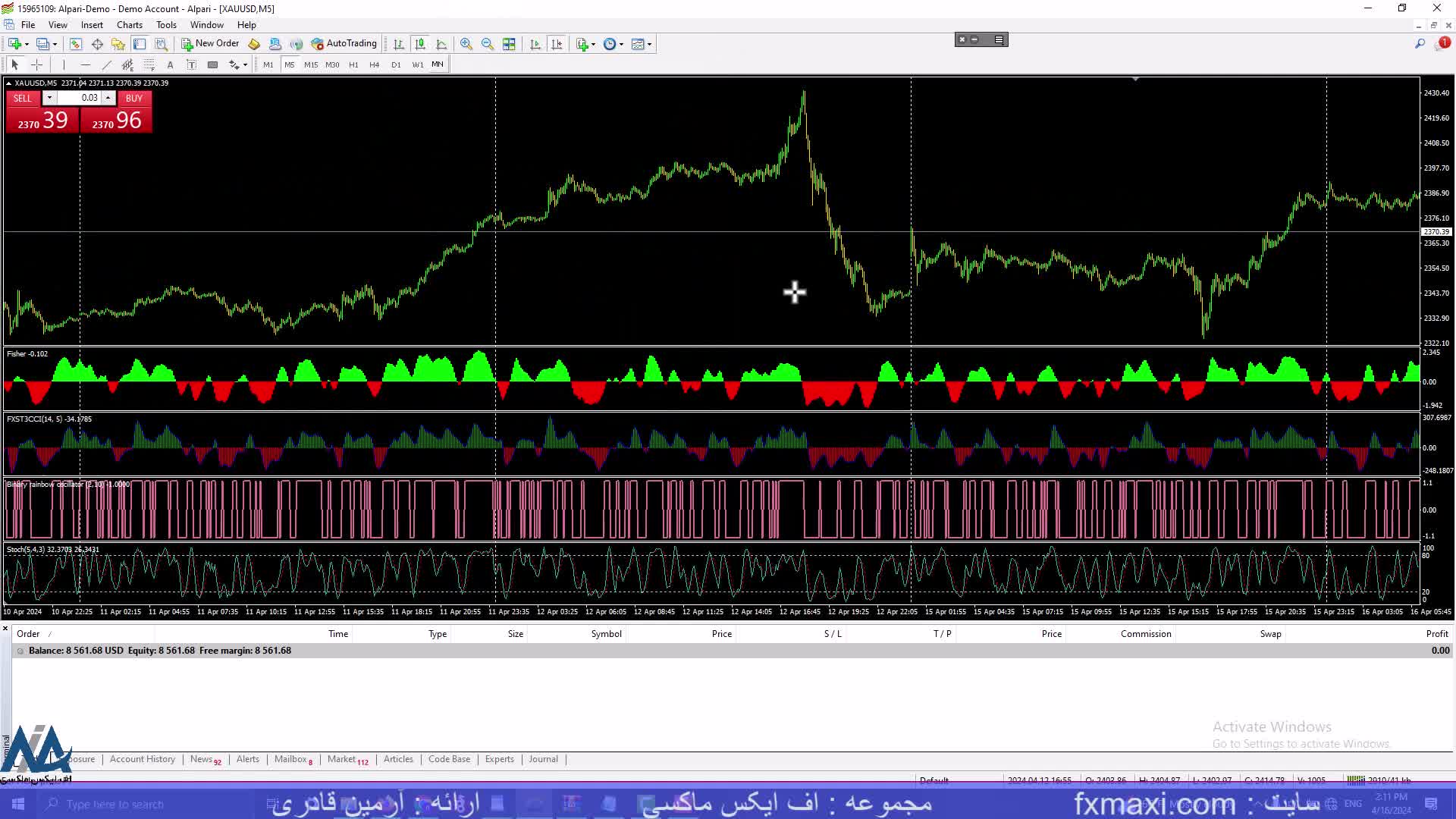
Task: Open the indicators list dropdown arrow
Action: 593,44
